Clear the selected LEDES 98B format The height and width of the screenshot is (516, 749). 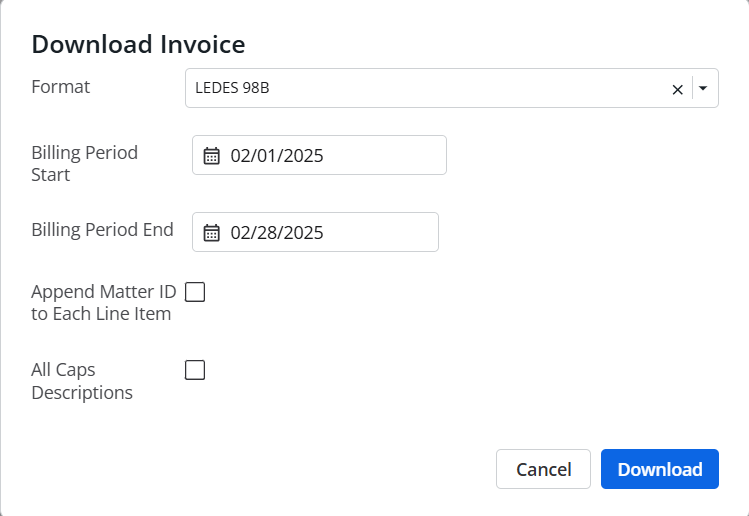click(x=677, y=89)
